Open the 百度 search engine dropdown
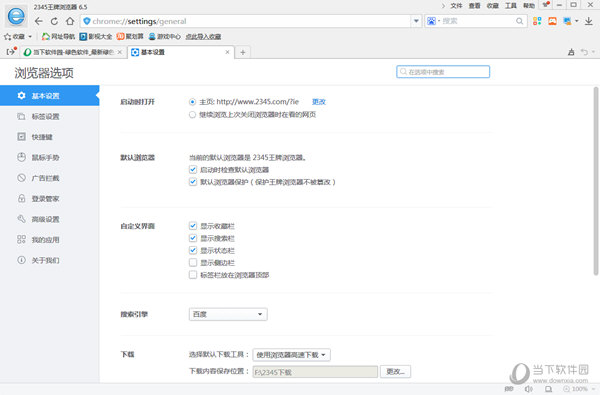Screen dimensions: 600x395 click(228, 314)
